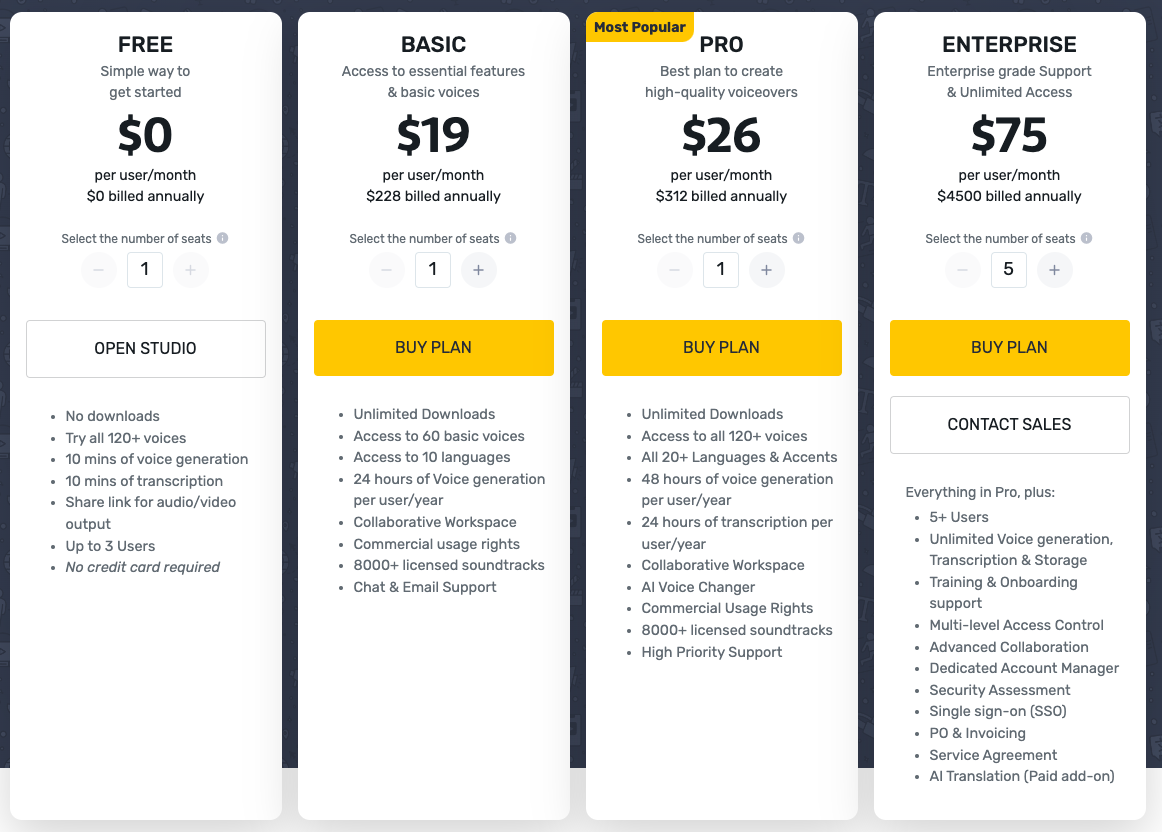Viewport: 1162px width, 832px height.
Task: Click info icon beside Basic plan seats
Action: (510, 238)
